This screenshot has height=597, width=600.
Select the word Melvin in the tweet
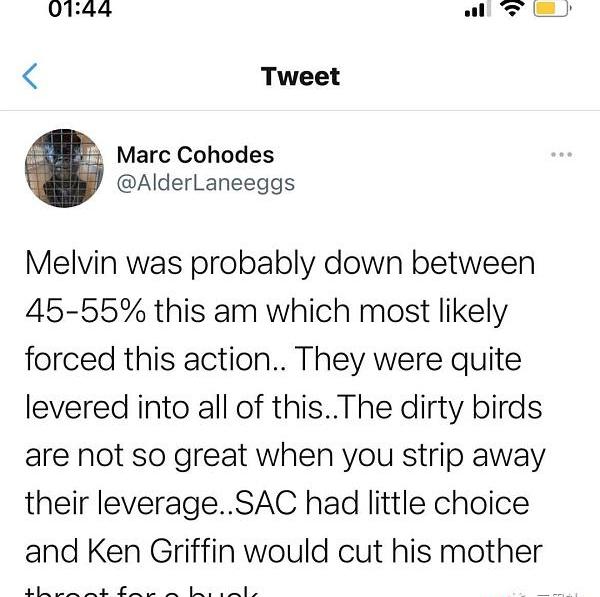point(71,263)
